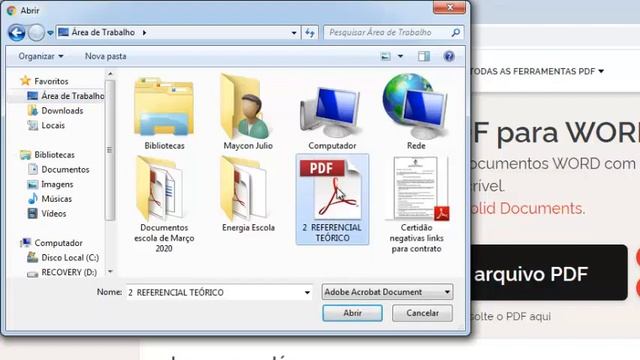Click the sidebar scroll down arrow

(x=110, y=271)
